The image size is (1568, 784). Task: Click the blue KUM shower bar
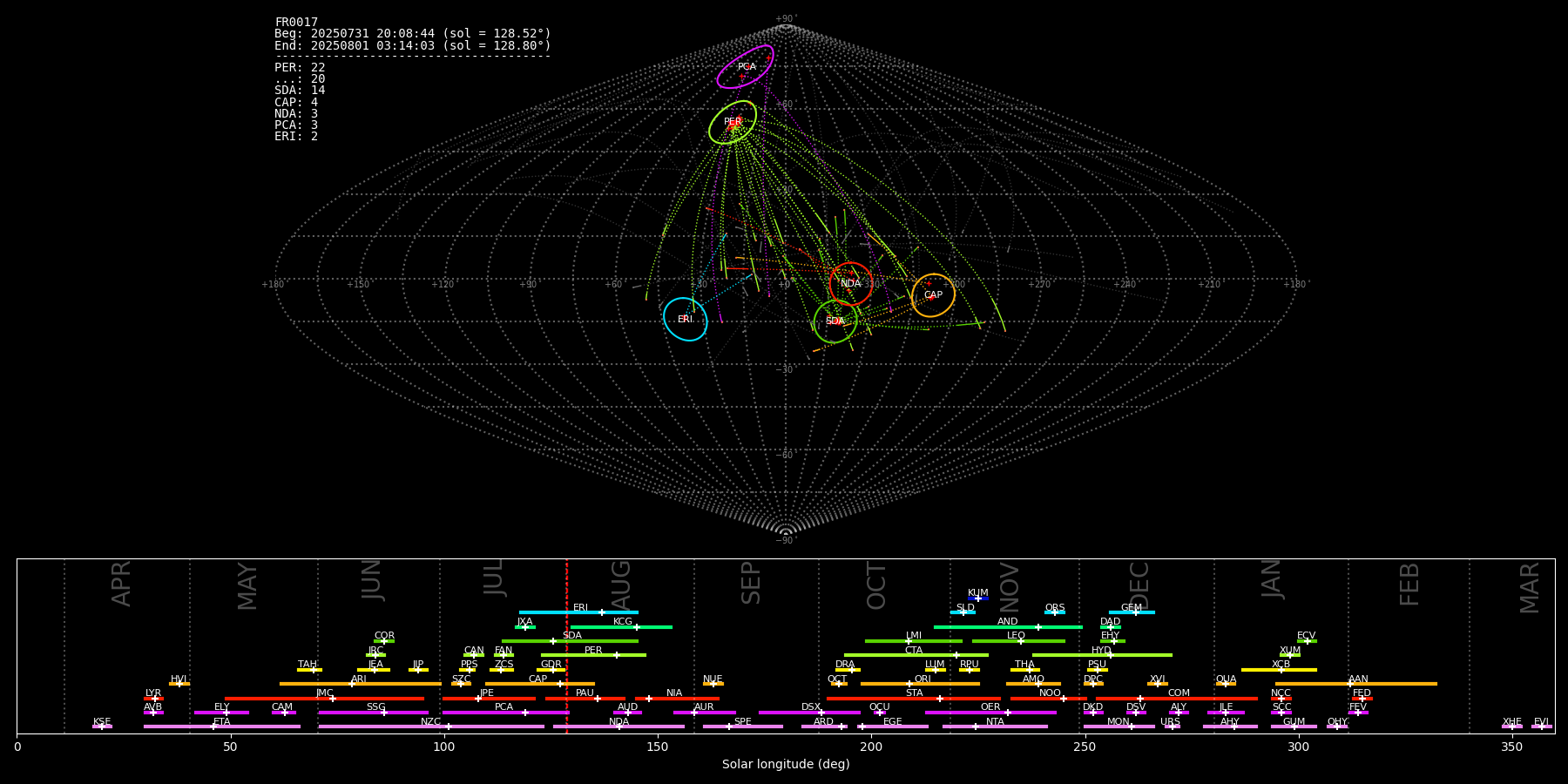pos(978,598)
